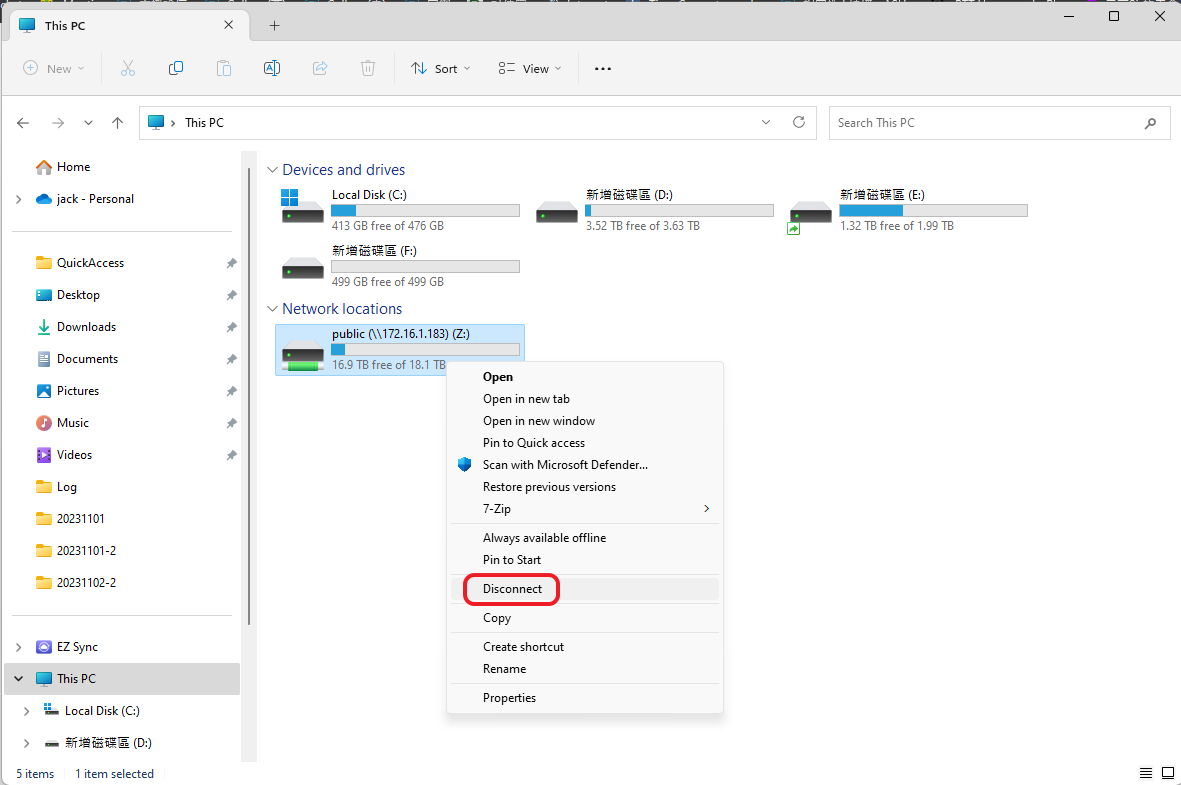Choose Properties from the context menu
Viewport: 1181px width, 785px height.
(509, 698)
